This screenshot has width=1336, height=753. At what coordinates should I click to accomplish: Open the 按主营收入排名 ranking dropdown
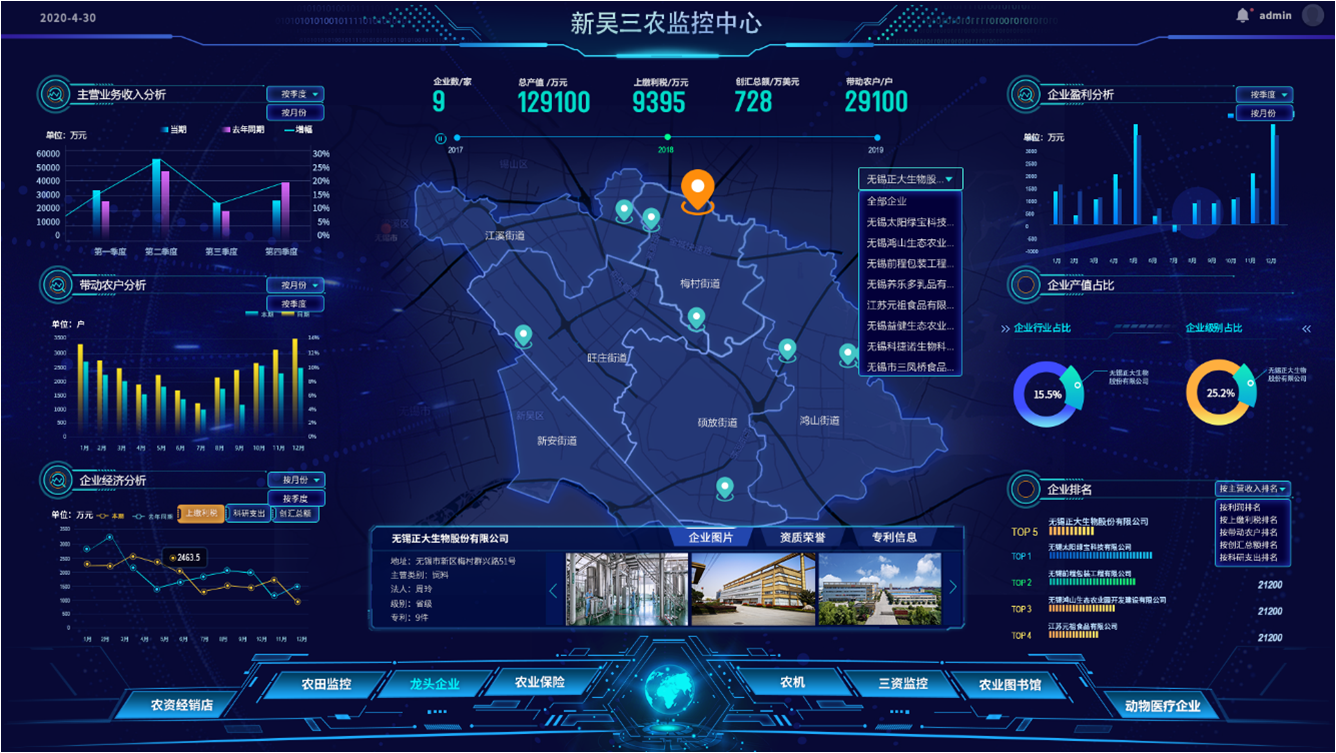(x=1253, y=489)
